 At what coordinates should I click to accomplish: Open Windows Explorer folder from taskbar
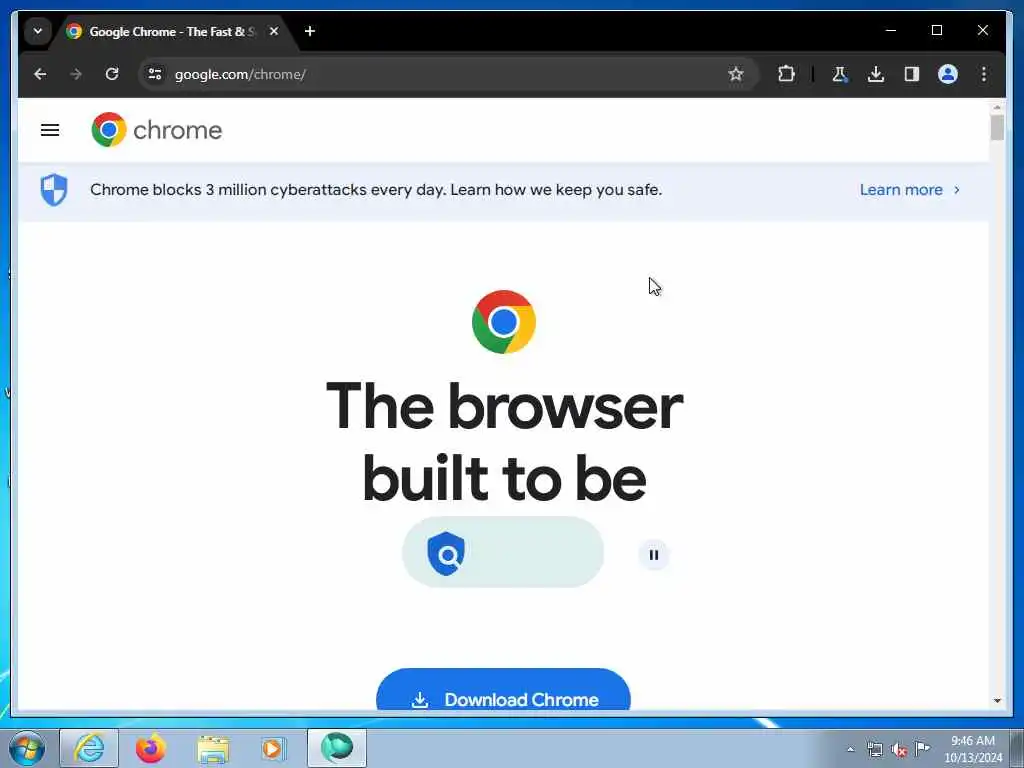(x=213, y=748)
